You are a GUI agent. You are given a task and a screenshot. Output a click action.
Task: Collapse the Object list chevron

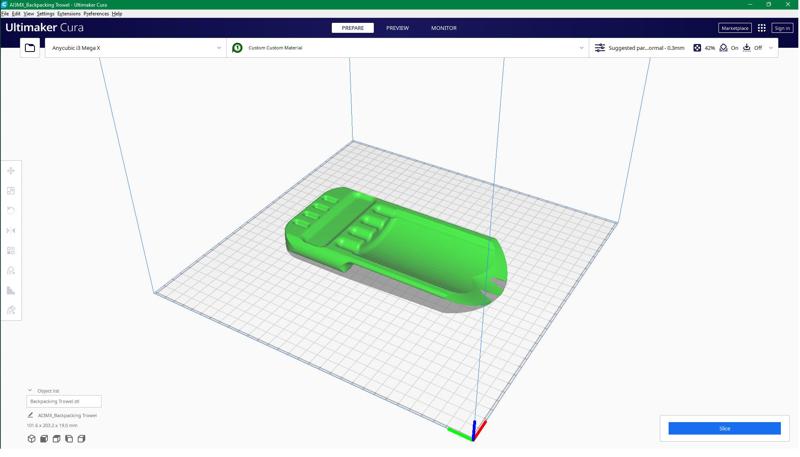[x=30, y=390]
